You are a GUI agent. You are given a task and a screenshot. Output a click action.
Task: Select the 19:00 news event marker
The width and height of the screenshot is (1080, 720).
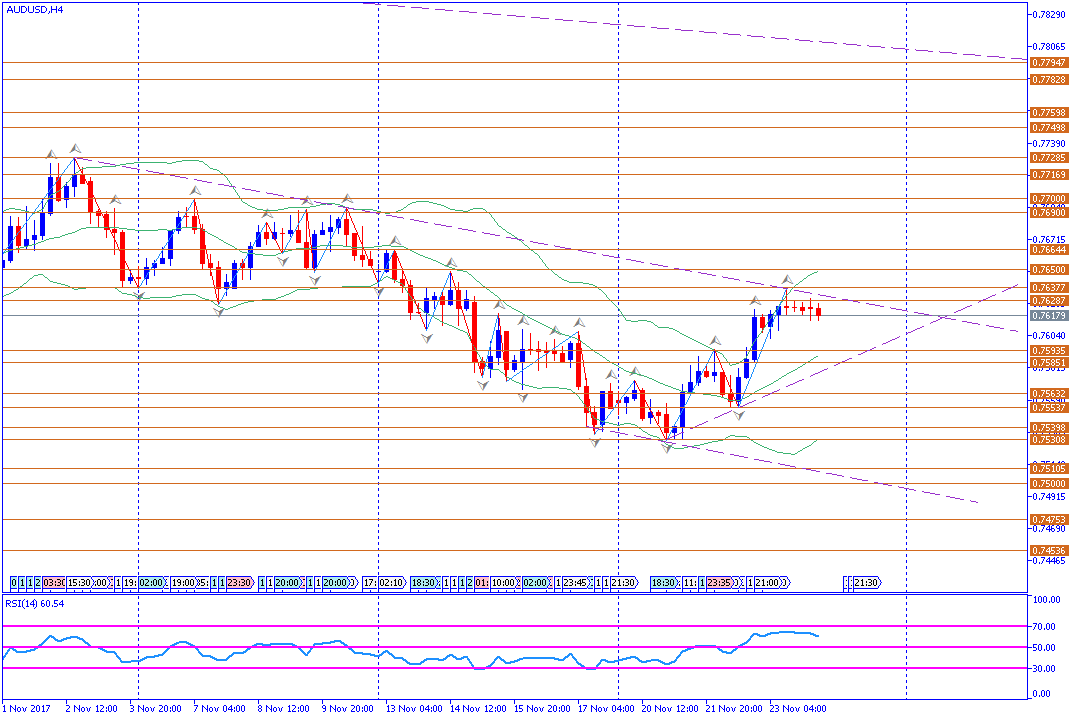pos(183,583)
